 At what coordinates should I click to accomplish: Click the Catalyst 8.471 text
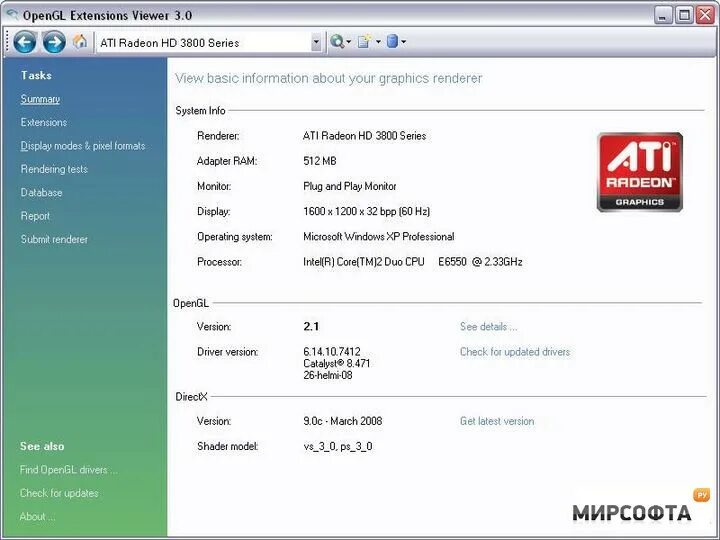[x=337, y=364]
